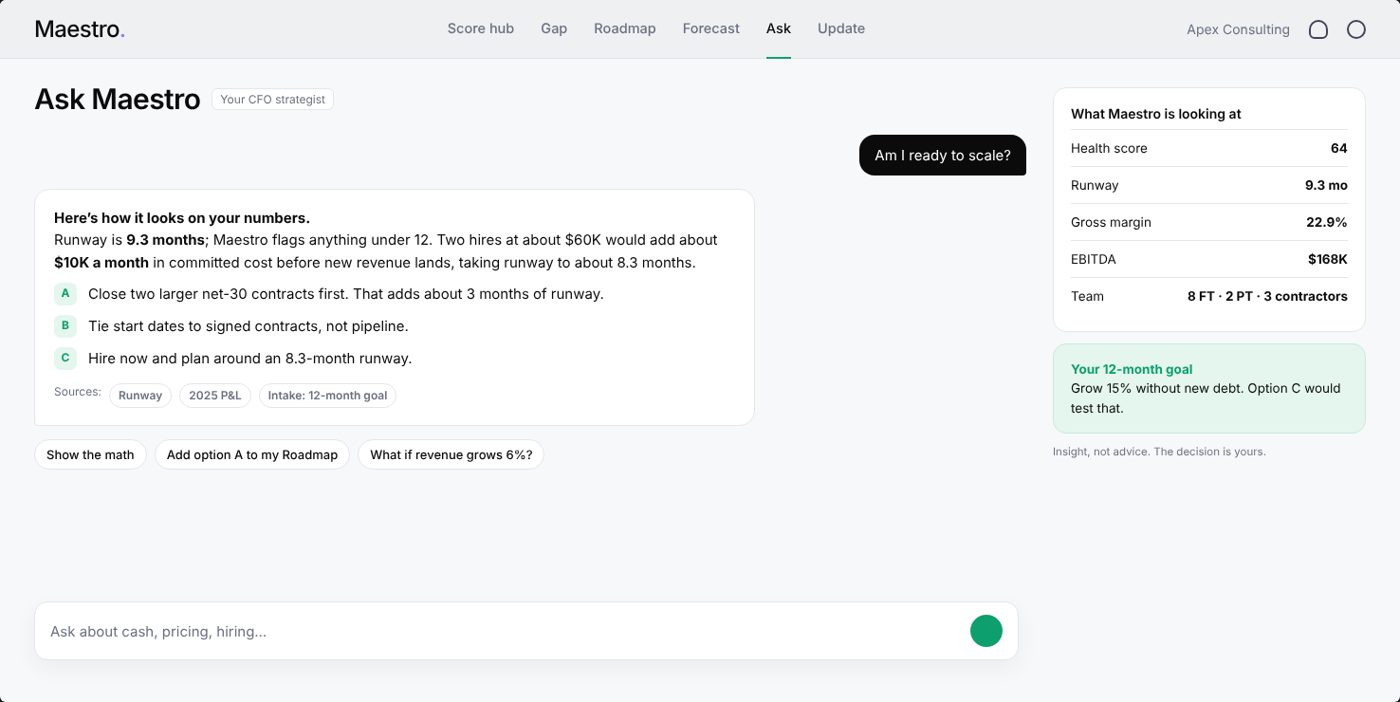The height and width of the screenshot is (702, 1400).
Task: Switch to the Update tab
Action: [x=841, y=29]
